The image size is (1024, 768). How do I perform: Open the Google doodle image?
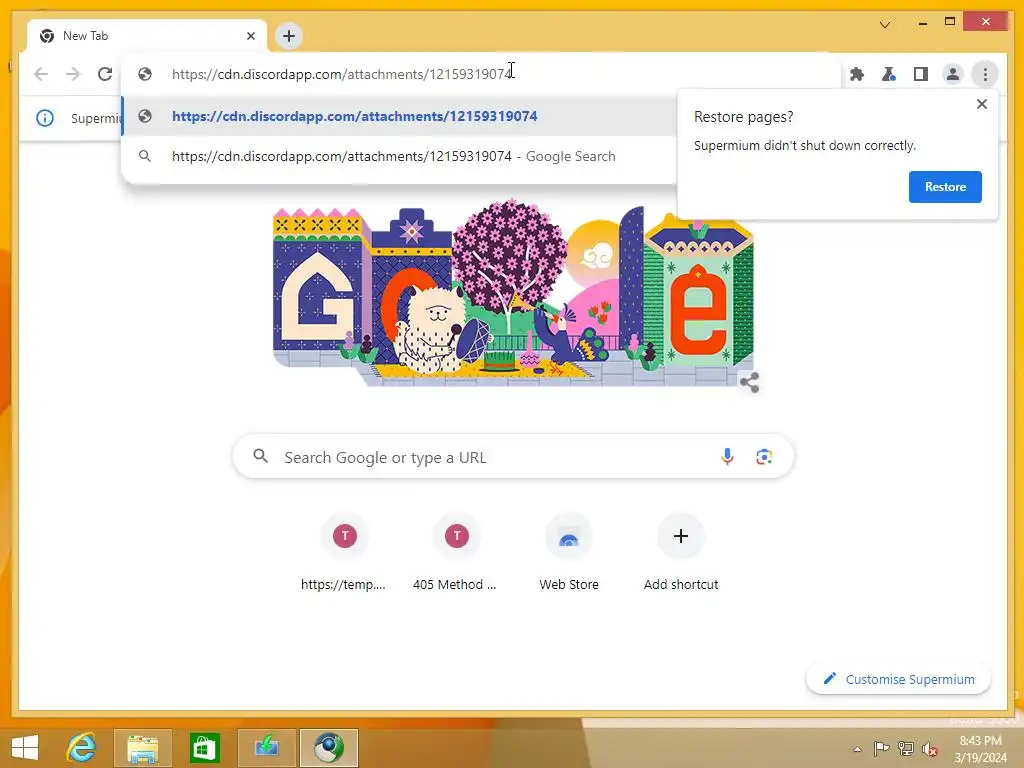[x=513, y=295]
